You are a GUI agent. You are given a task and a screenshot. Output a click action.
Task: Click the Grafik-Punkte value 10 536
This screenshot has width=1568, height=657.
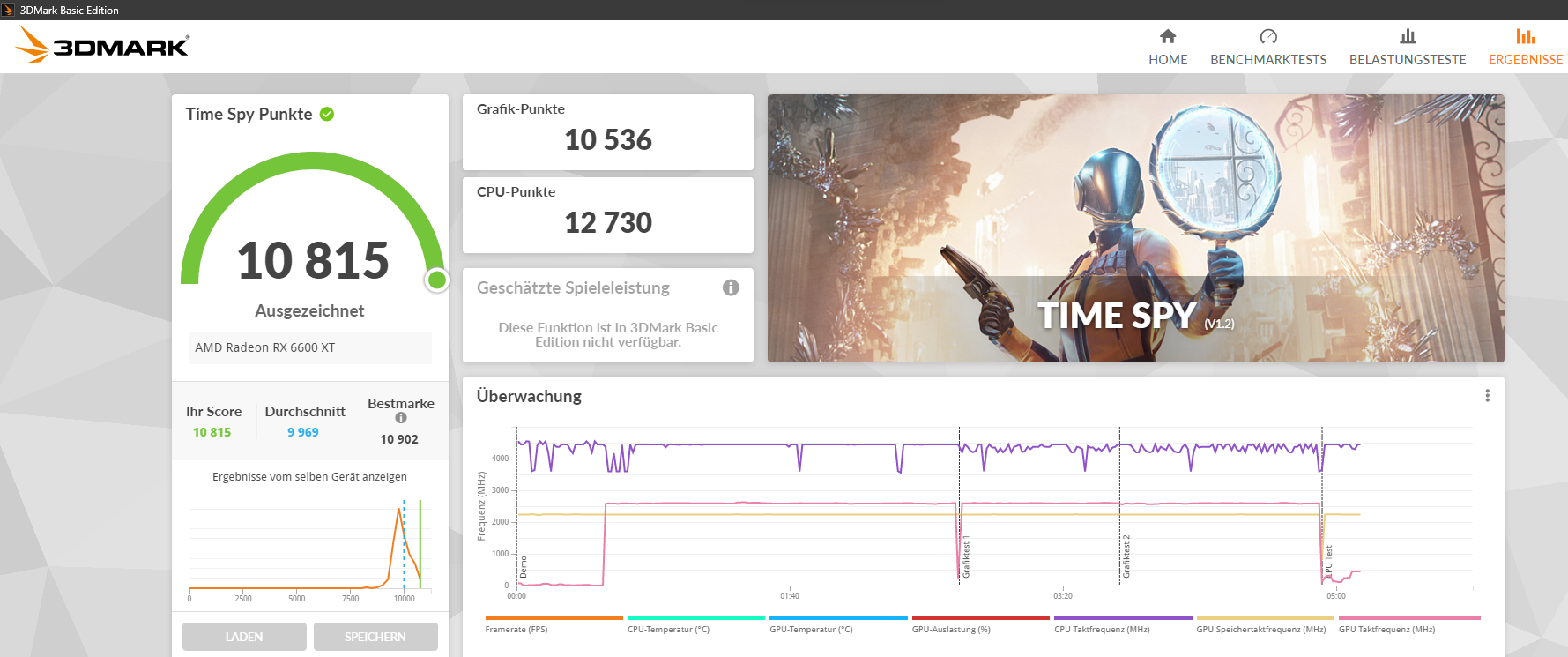click(608, 139)
